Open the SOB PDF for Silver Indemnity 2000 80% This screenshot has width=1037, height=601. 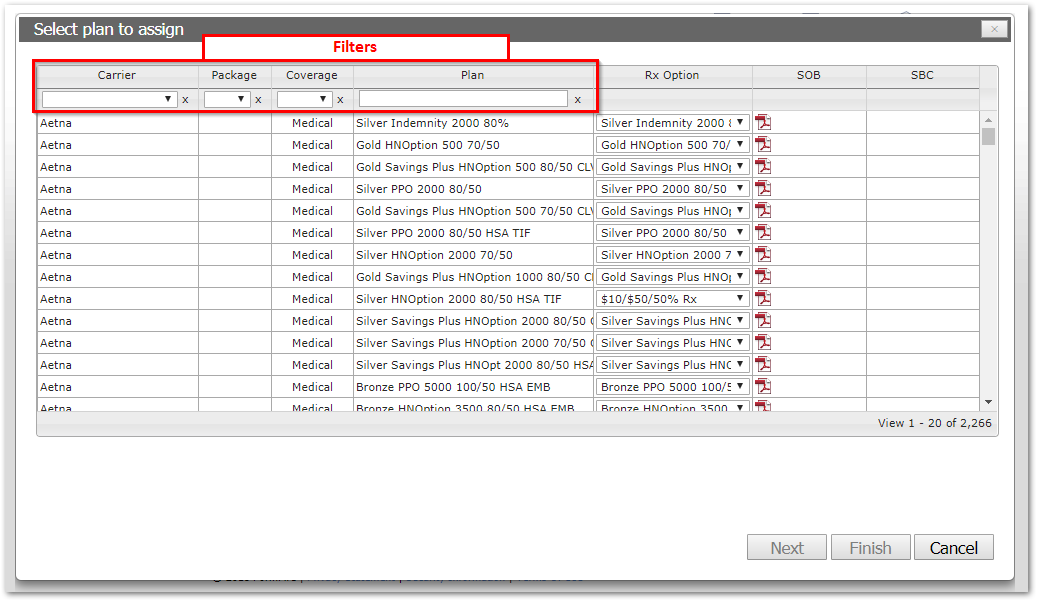[764, 123]
